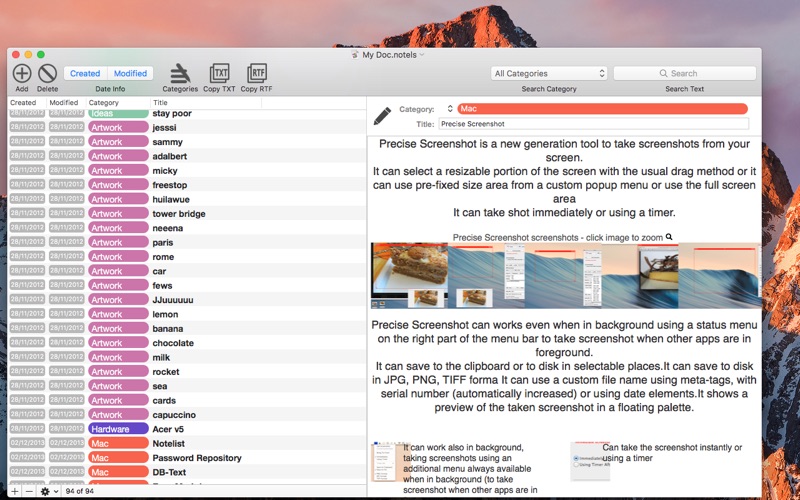The height and width of the screenshot is (500, 800).
Task: Select the Password Repository note
Action: (x=197, y=458)
